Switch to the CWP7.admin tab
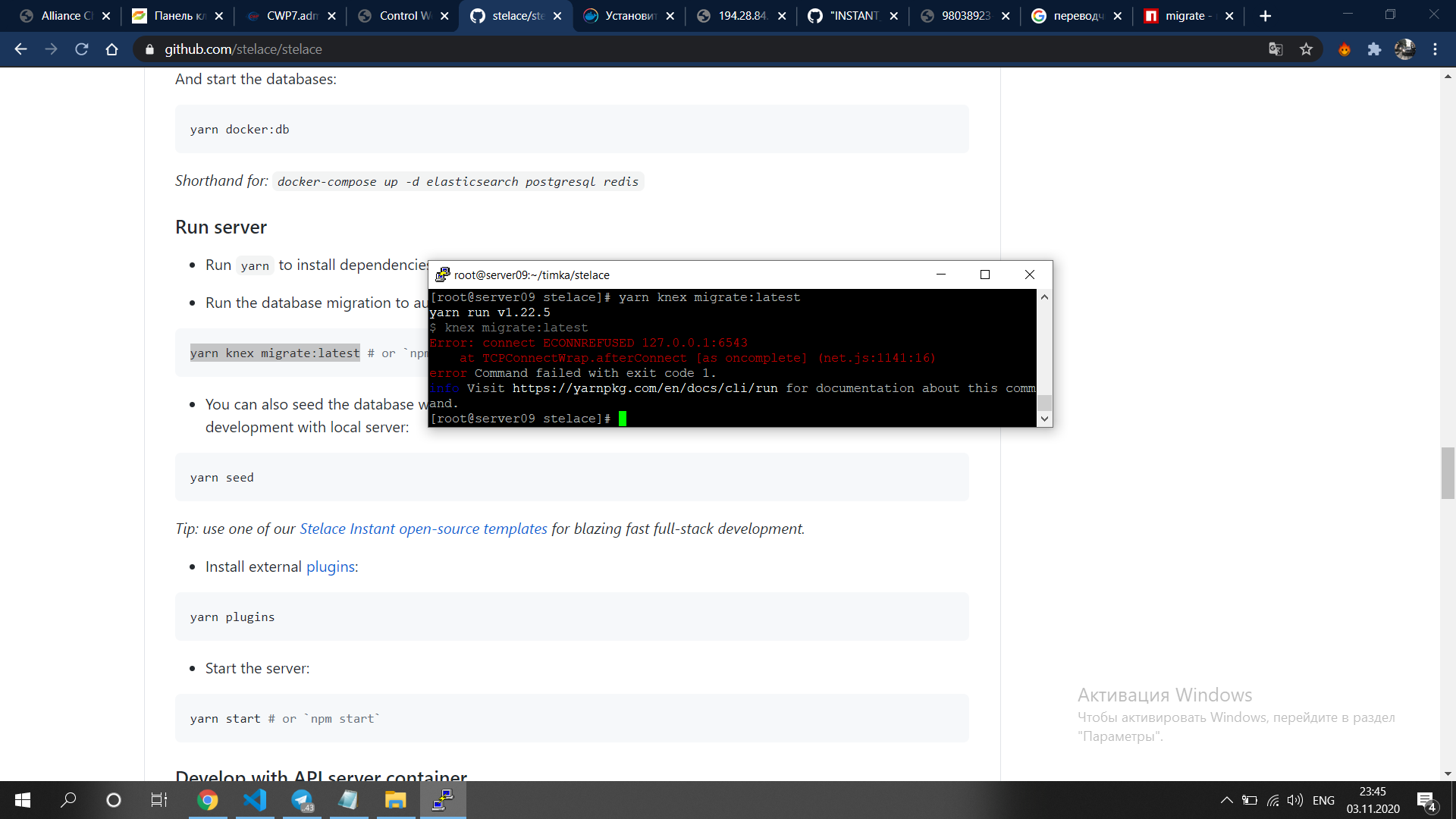Image resolution: width=1456 pixels, height=819 pixels. 290,16
